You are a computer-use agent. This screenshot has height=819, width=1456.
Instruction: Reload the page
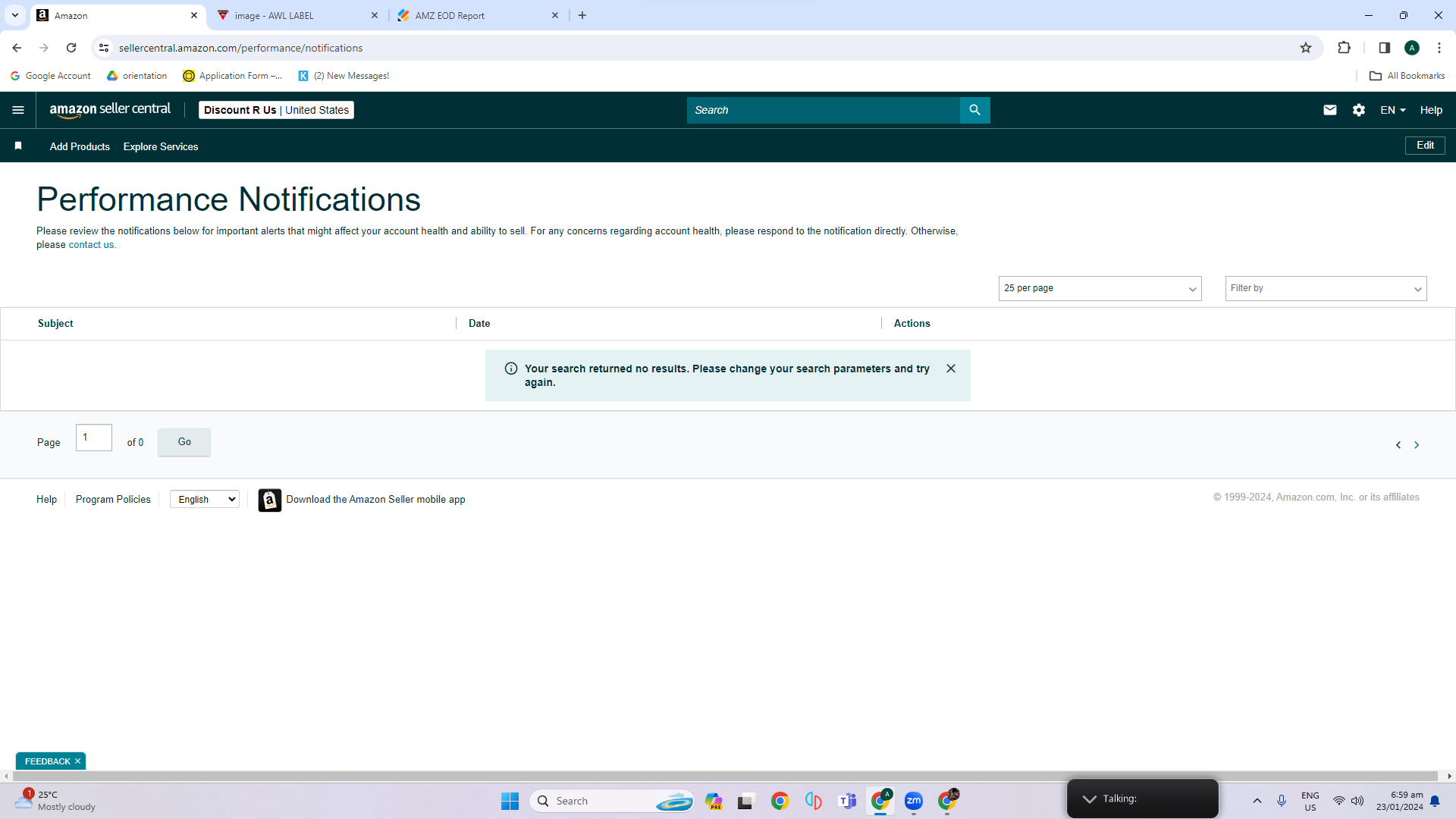(x=71, y=48)
